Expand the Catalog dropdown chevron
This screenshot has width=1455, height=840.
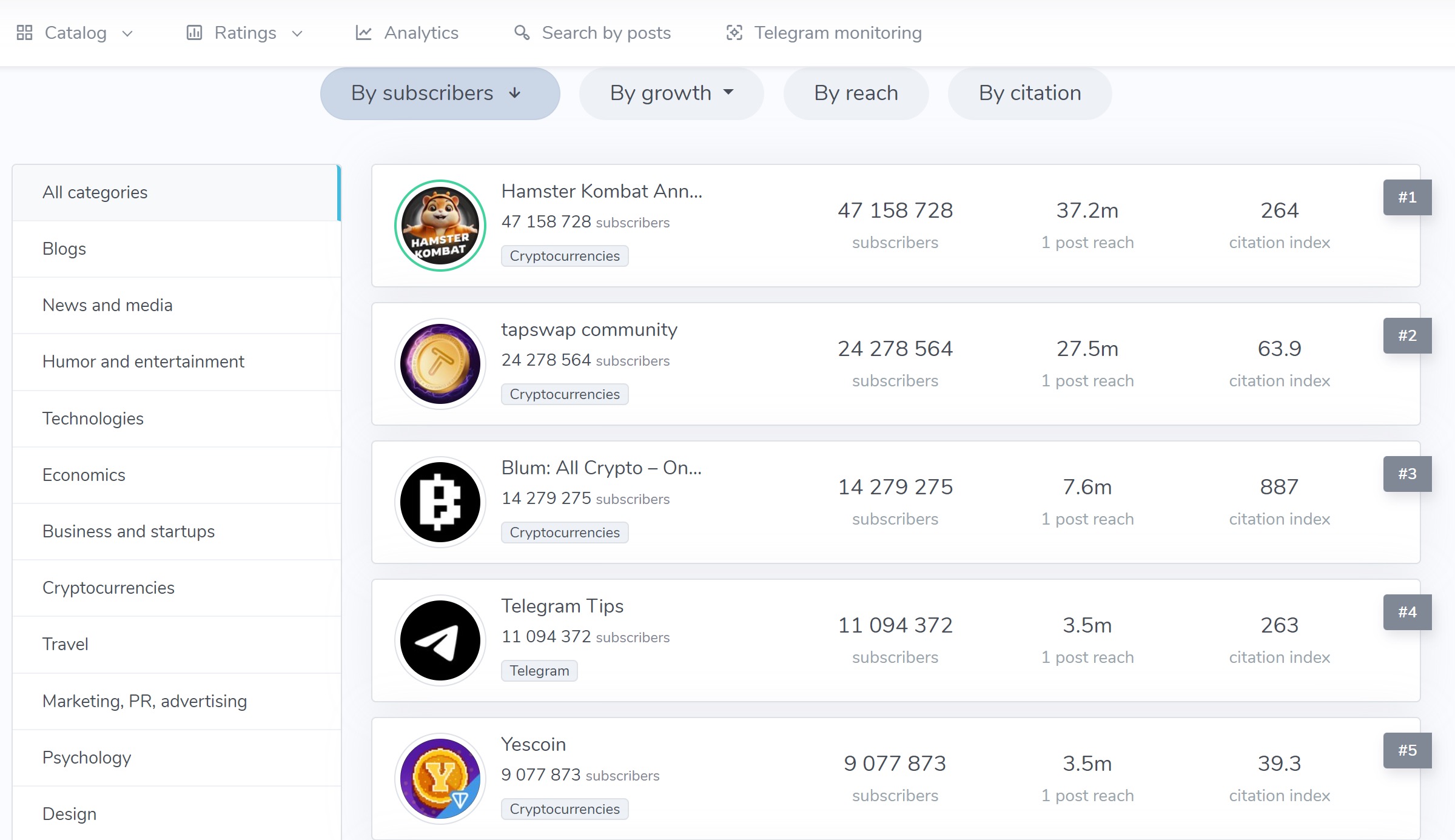click(127, 33)
